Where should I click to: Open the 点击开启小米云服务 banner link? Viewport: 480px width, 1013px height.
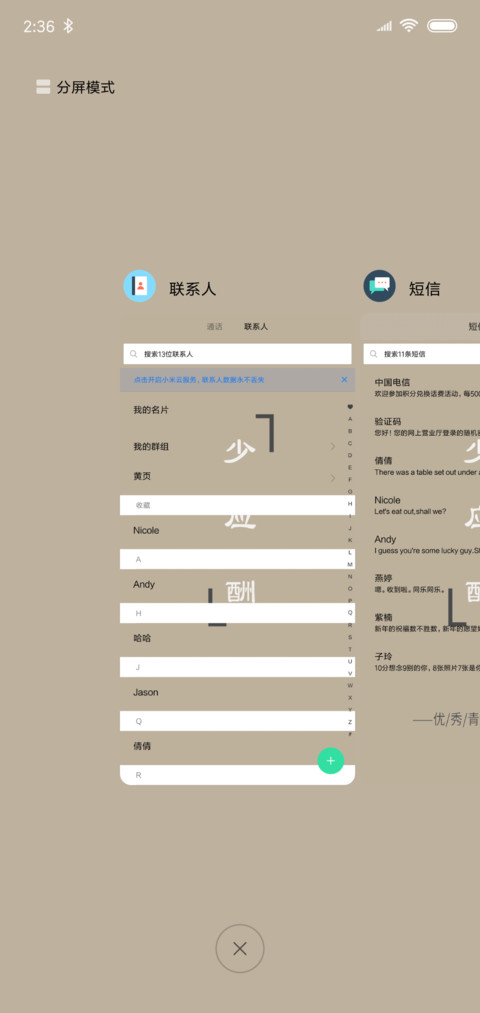(x=199, y=380)
